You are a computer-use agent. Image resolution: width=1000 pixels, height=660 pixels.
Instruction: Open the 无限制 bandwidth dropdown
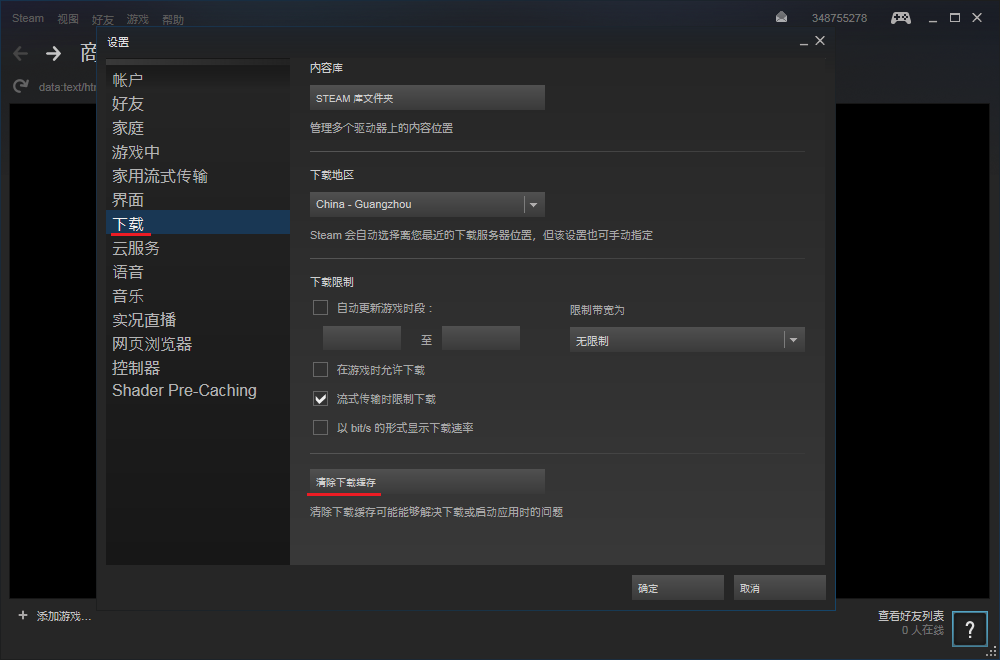(688, 340)
